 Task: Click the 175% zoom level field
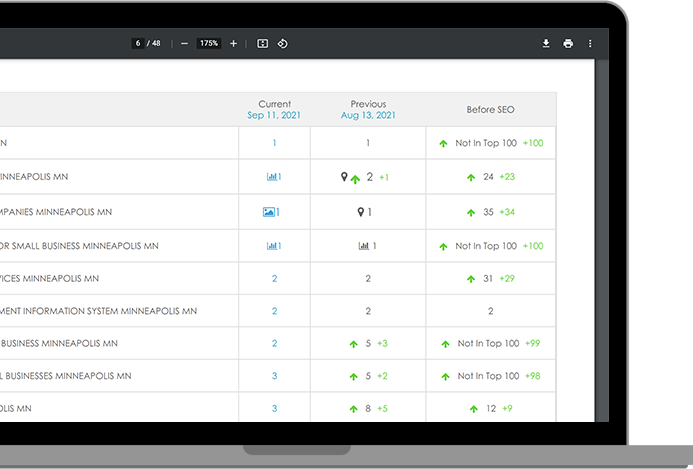coord(208,44)
